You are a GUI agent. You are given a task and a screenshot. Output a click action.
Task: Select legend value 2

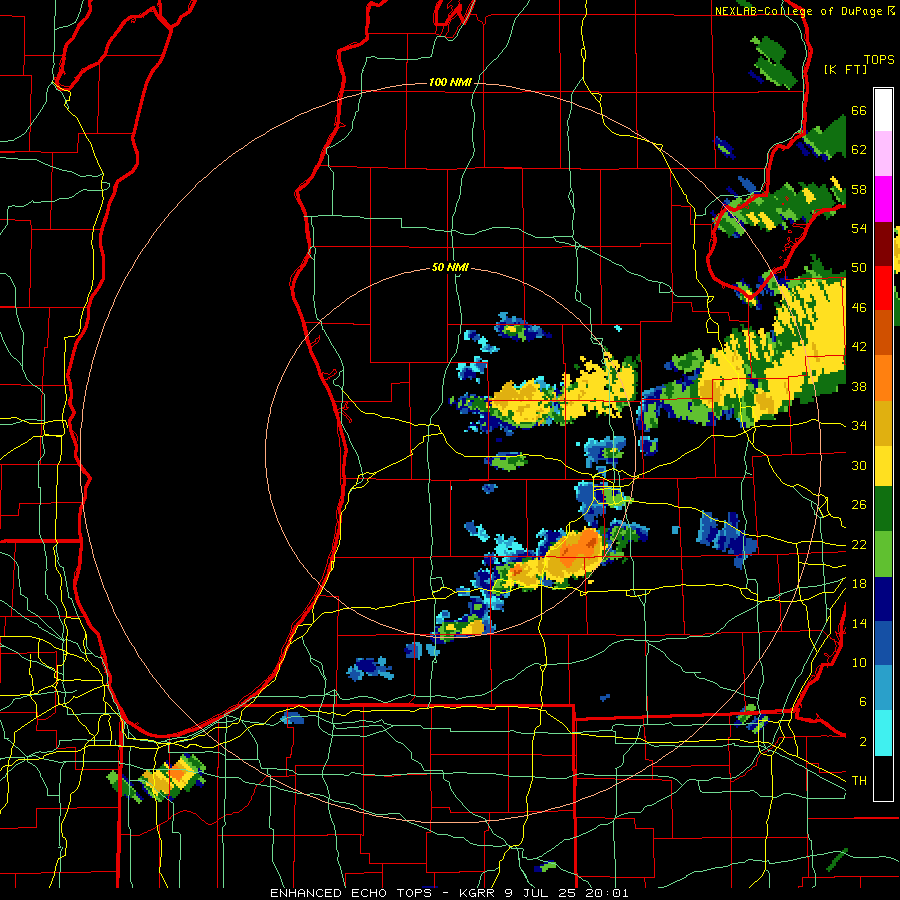(x=863, y=742)
